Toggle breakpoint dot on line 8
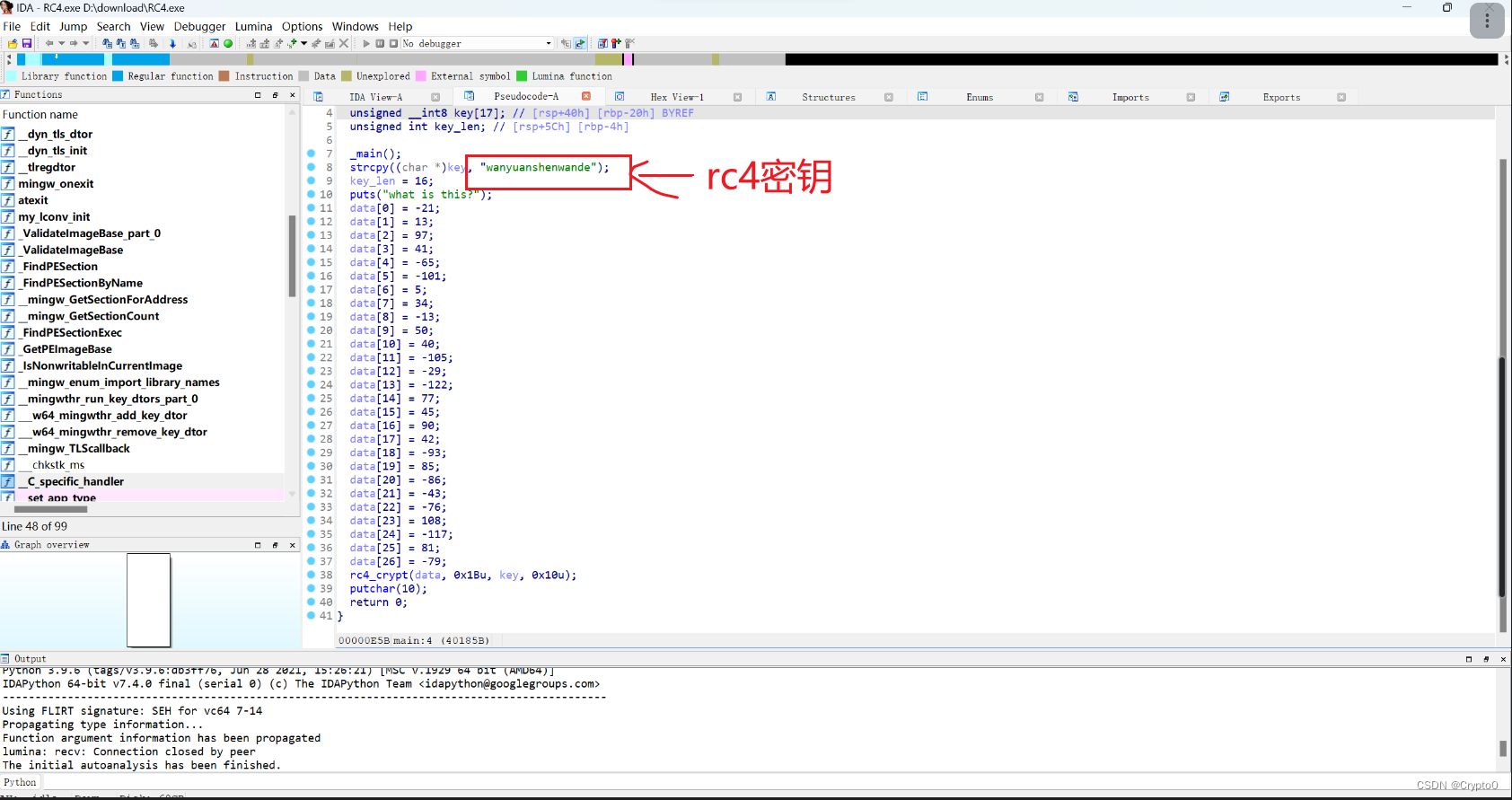Screen dimensions: 1512x800 pos(312,167)
